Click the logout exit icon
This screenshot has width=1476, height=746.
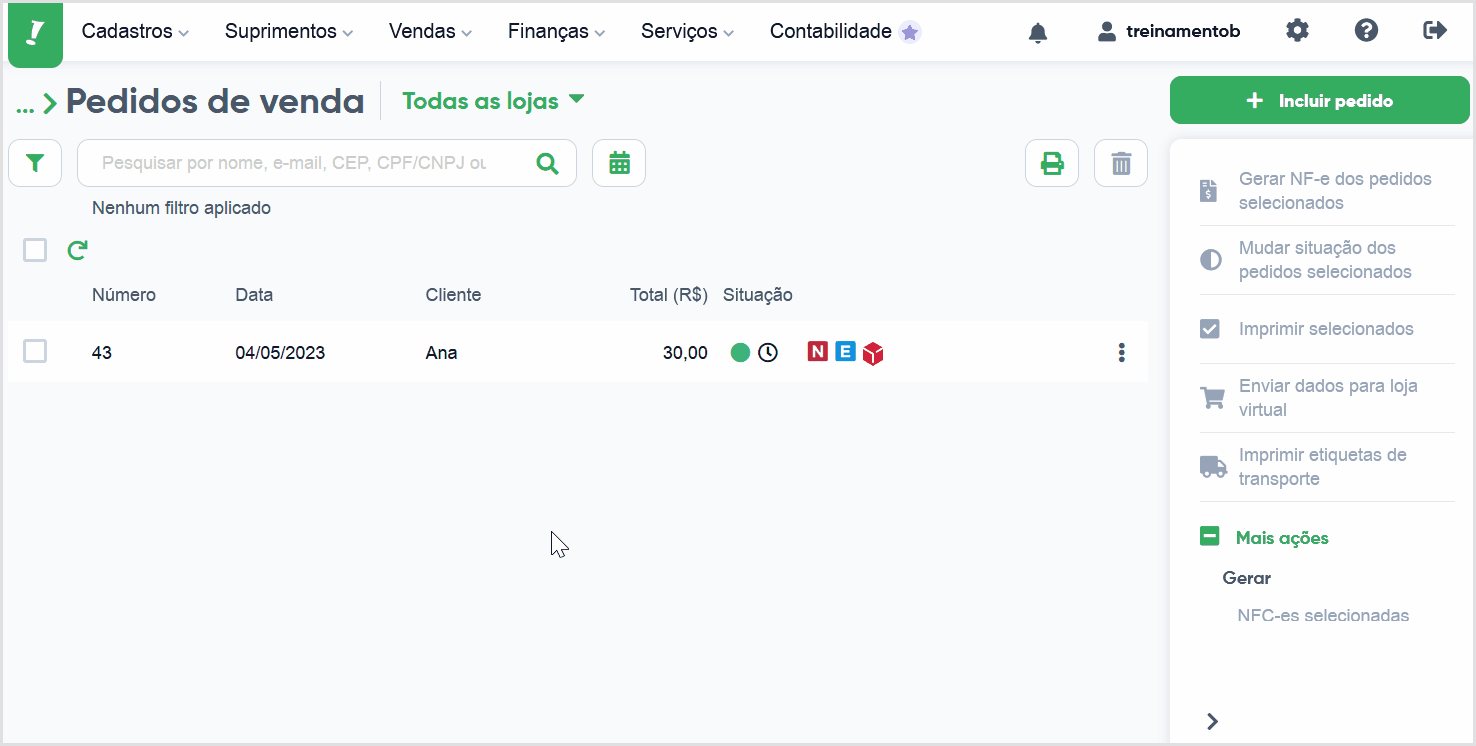(x=1435, y=31)
